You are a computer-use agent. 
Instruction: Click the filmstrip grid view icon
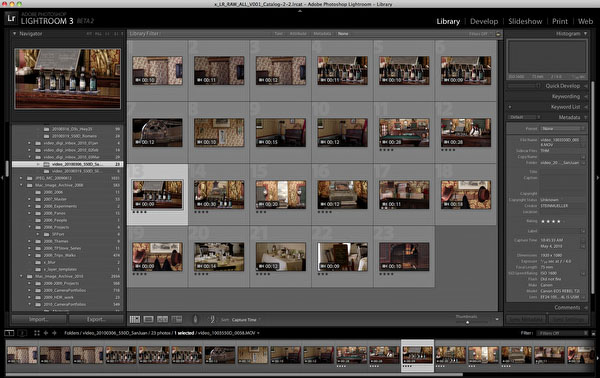tap(37, 333)
